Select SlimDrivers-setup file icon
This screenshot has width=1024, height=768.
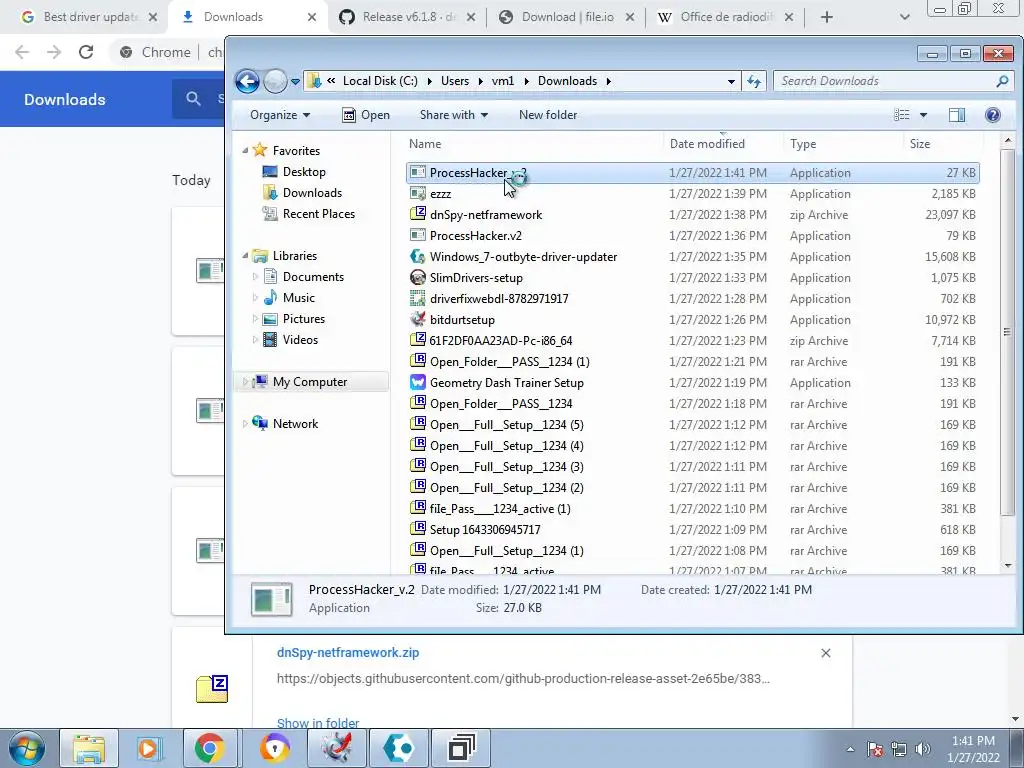pos(417,277)
